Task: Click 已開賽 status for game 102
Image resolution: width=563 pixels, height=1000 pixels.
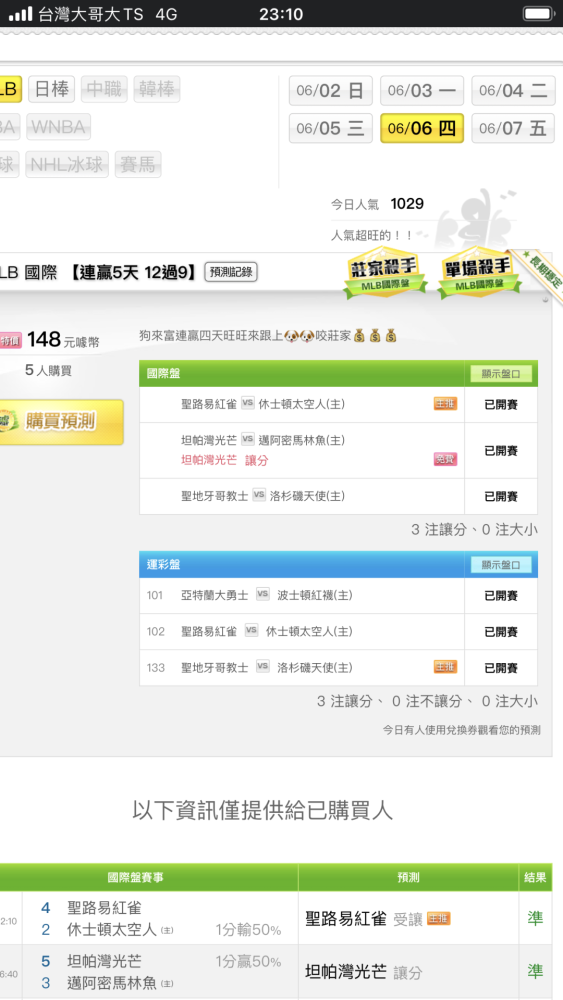Action: pyautogui.click(x=501, y=632)
